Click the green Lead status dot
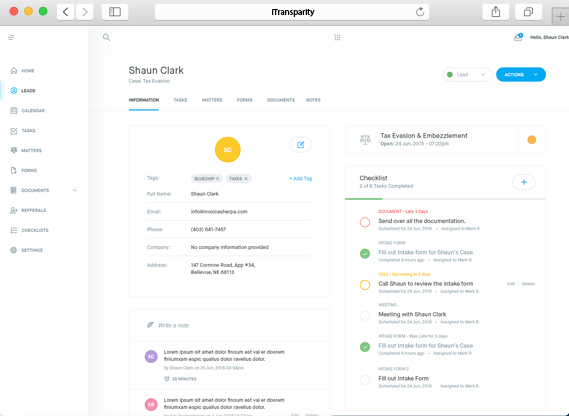 [x=450, y=75]
